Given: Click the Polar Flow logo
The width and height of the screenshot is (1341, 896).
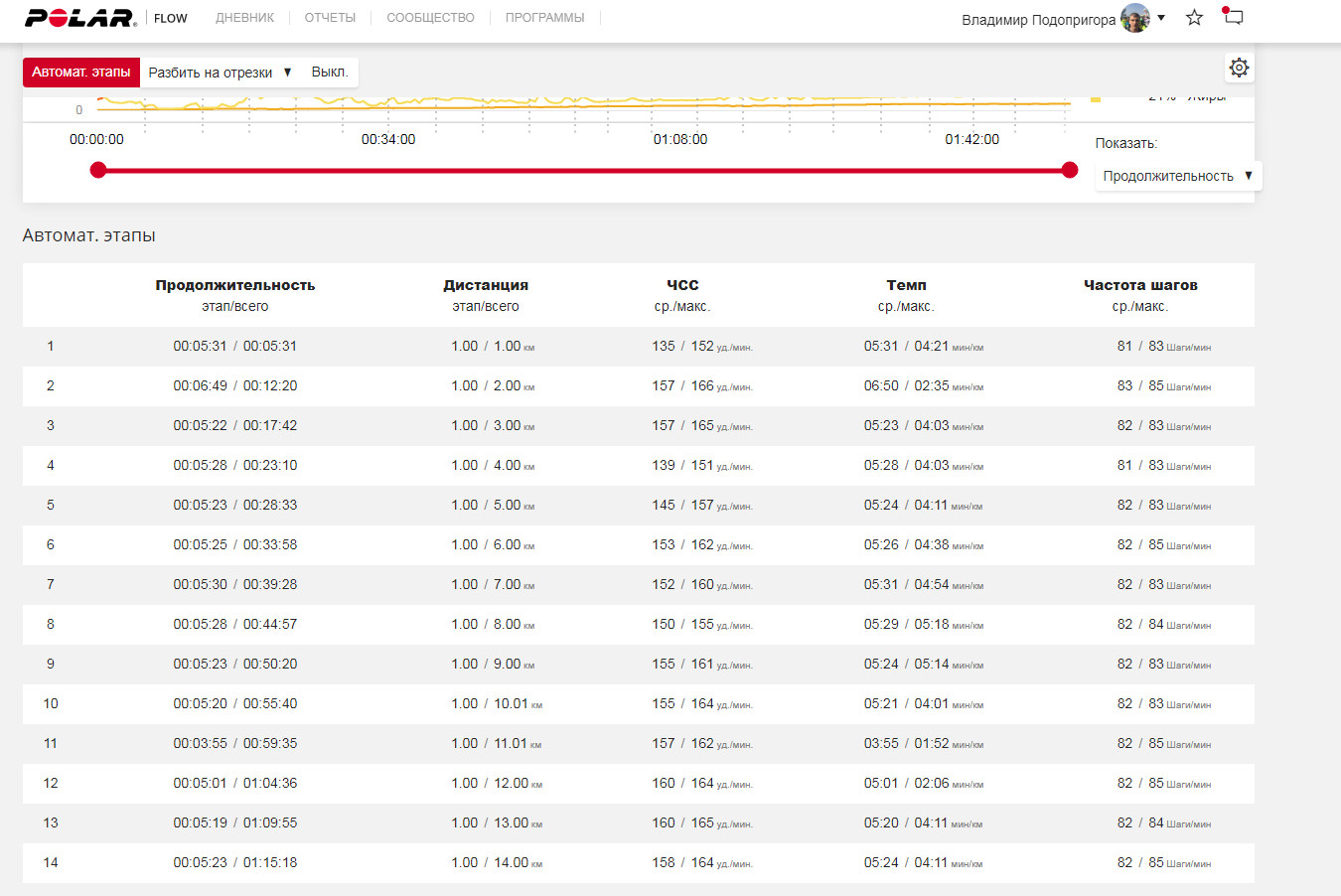Looking at the screenshot, I should (106, 18).
